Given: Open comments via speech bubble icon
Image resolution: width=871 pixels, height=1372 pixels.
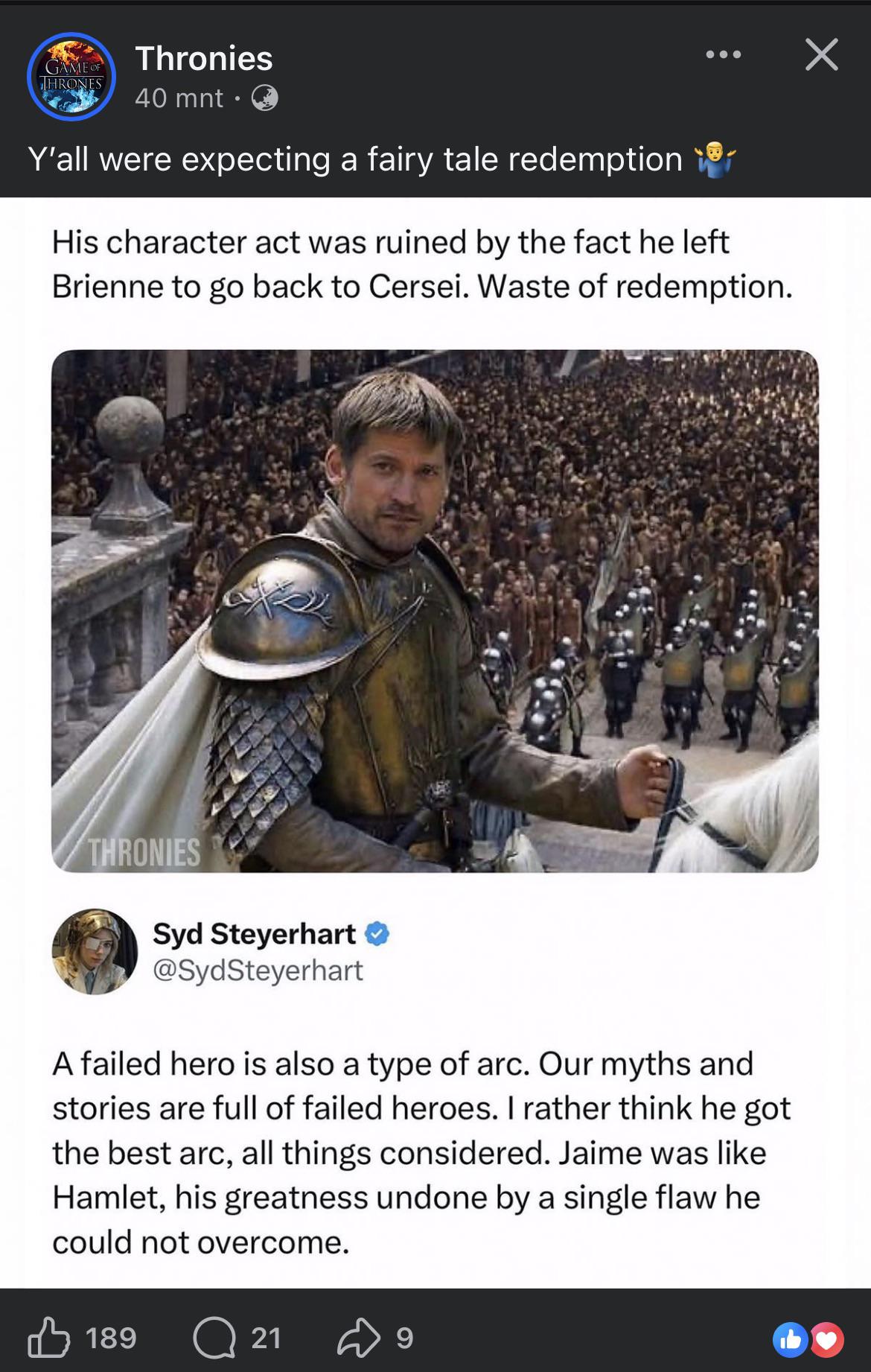Looking at the screenshot, I should [214, 1338].
